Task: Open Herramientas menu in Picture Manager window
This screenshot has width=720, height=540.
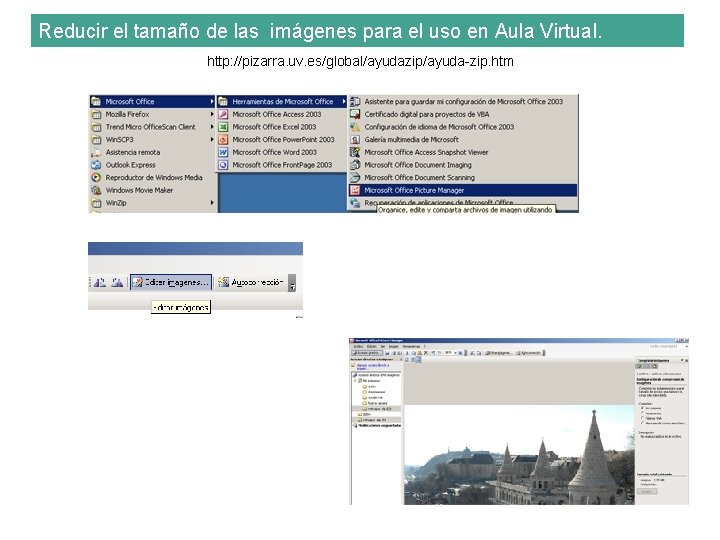Action: (411, 346)
